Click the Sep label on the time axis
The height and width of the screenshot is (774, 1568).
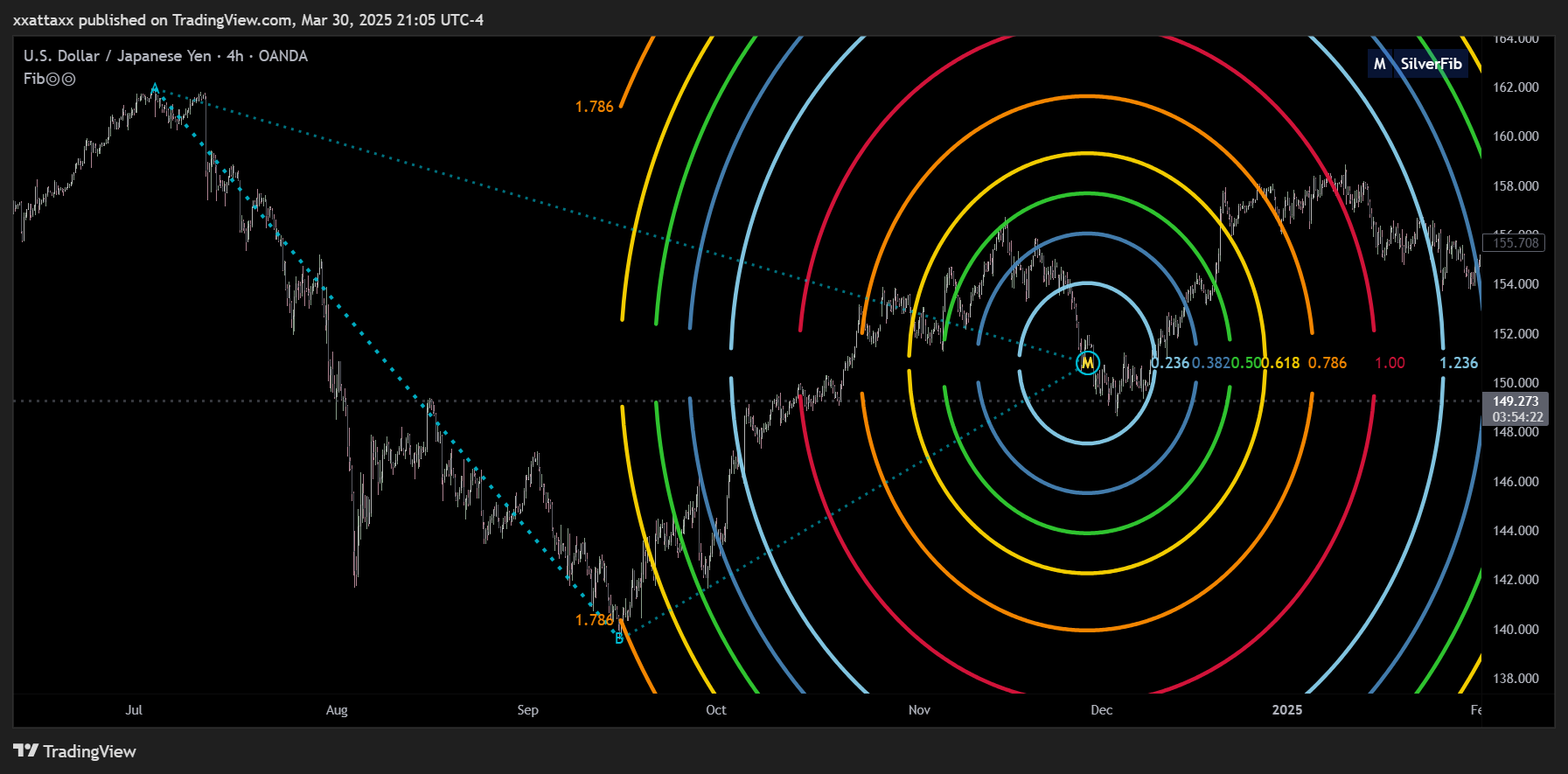pos(528,710)
